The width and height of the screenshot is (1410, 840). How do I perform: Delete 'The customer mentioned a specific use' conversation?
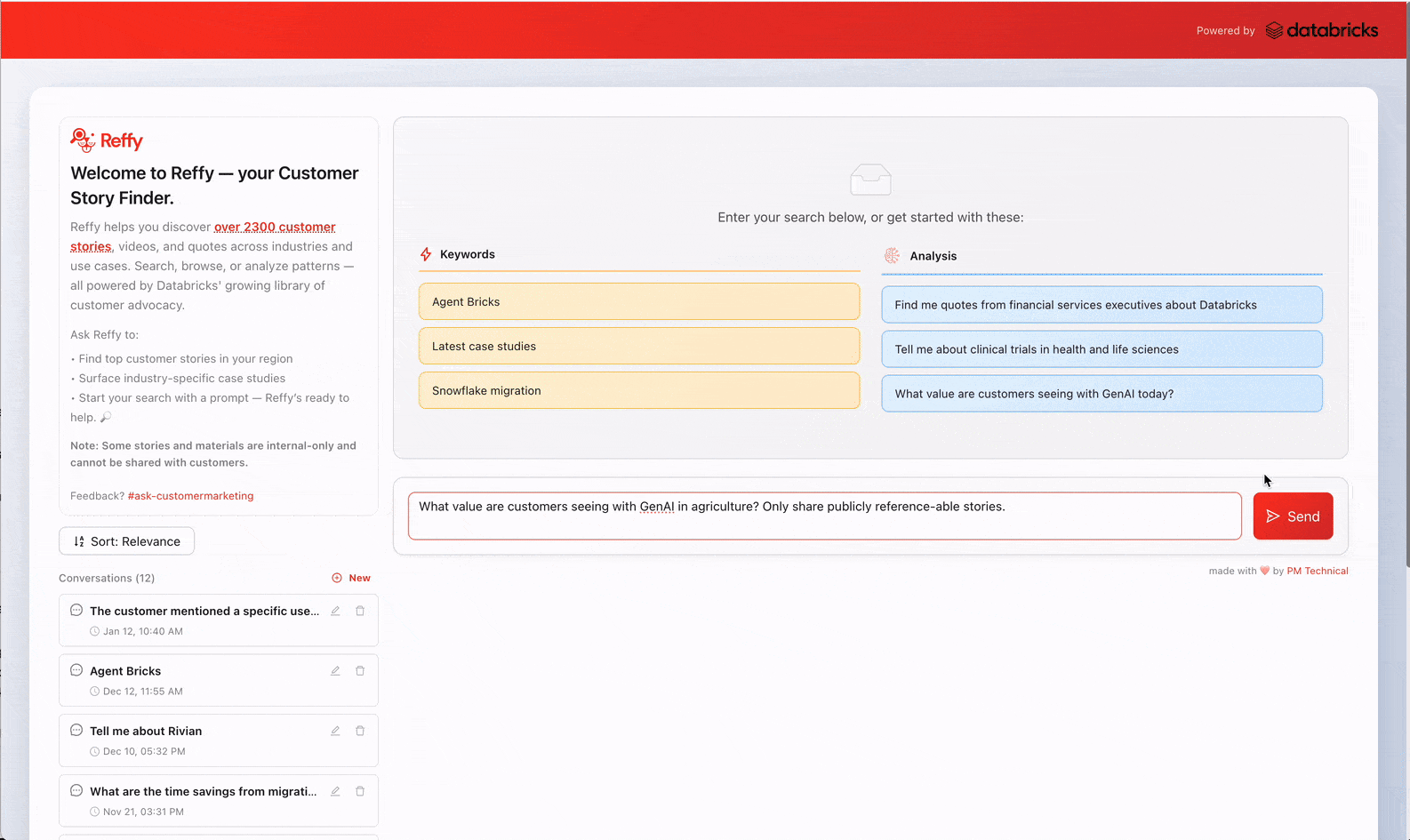(360, 611)
